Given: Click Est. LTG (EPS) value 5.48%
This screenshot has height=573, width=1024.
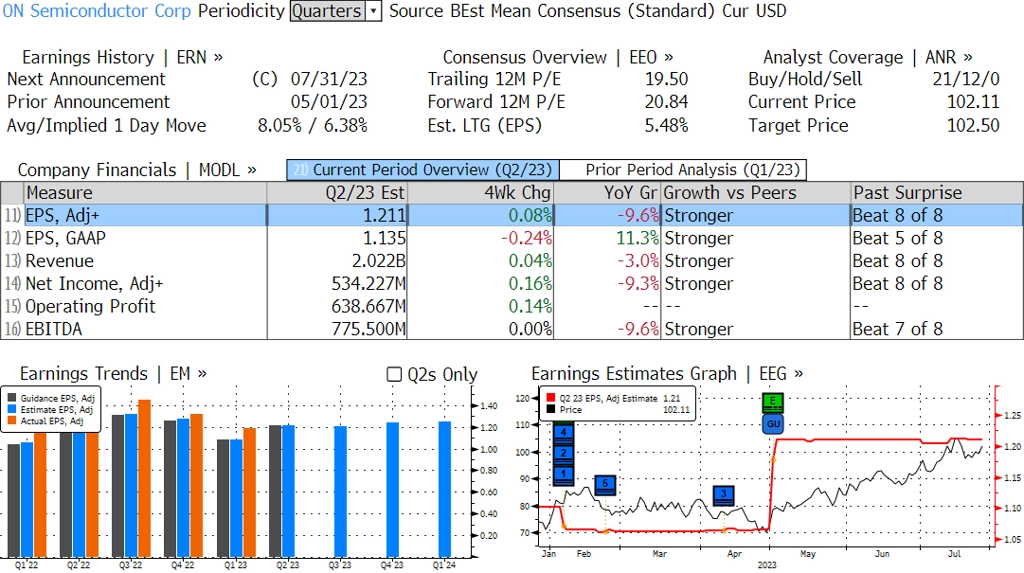Looking at the screenshot, I should tap(666, 125).
